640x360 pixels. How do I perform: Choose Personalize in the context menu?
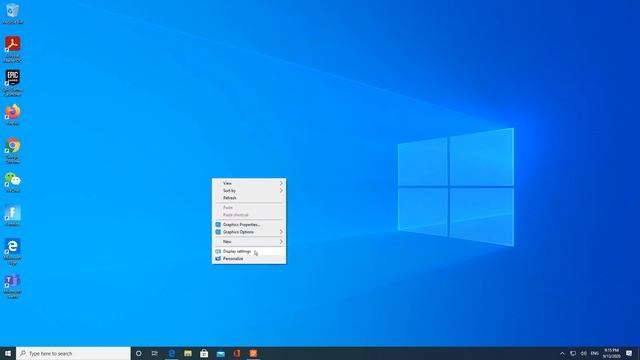tap(249, 259)
